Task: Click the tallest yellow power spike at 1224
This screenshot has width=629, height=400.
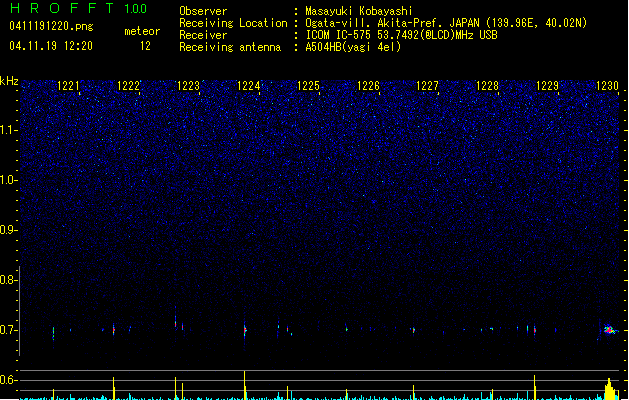Action: (245, 385)
